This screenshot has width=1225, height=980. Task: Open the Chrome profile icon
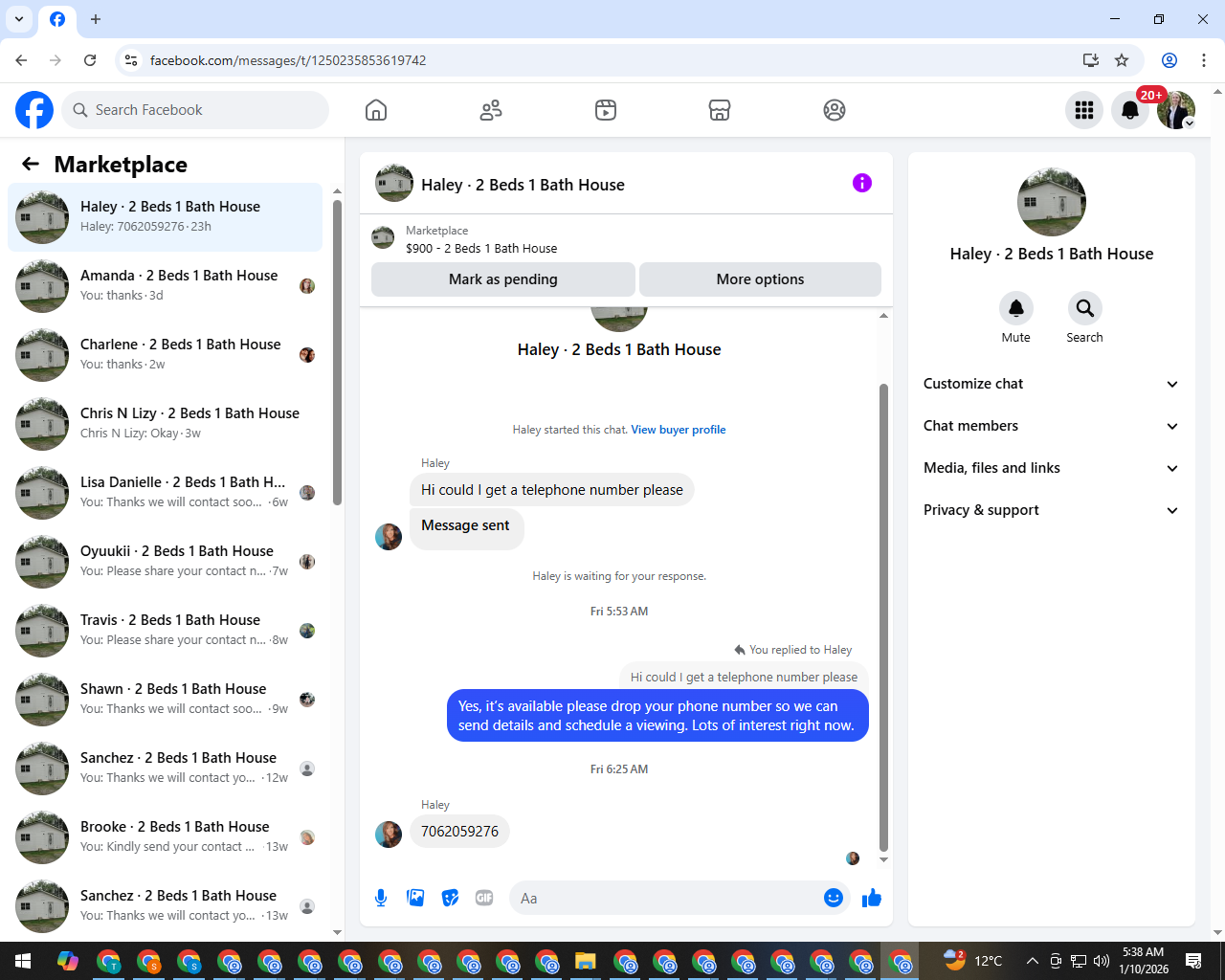(x=1169, y=60)
